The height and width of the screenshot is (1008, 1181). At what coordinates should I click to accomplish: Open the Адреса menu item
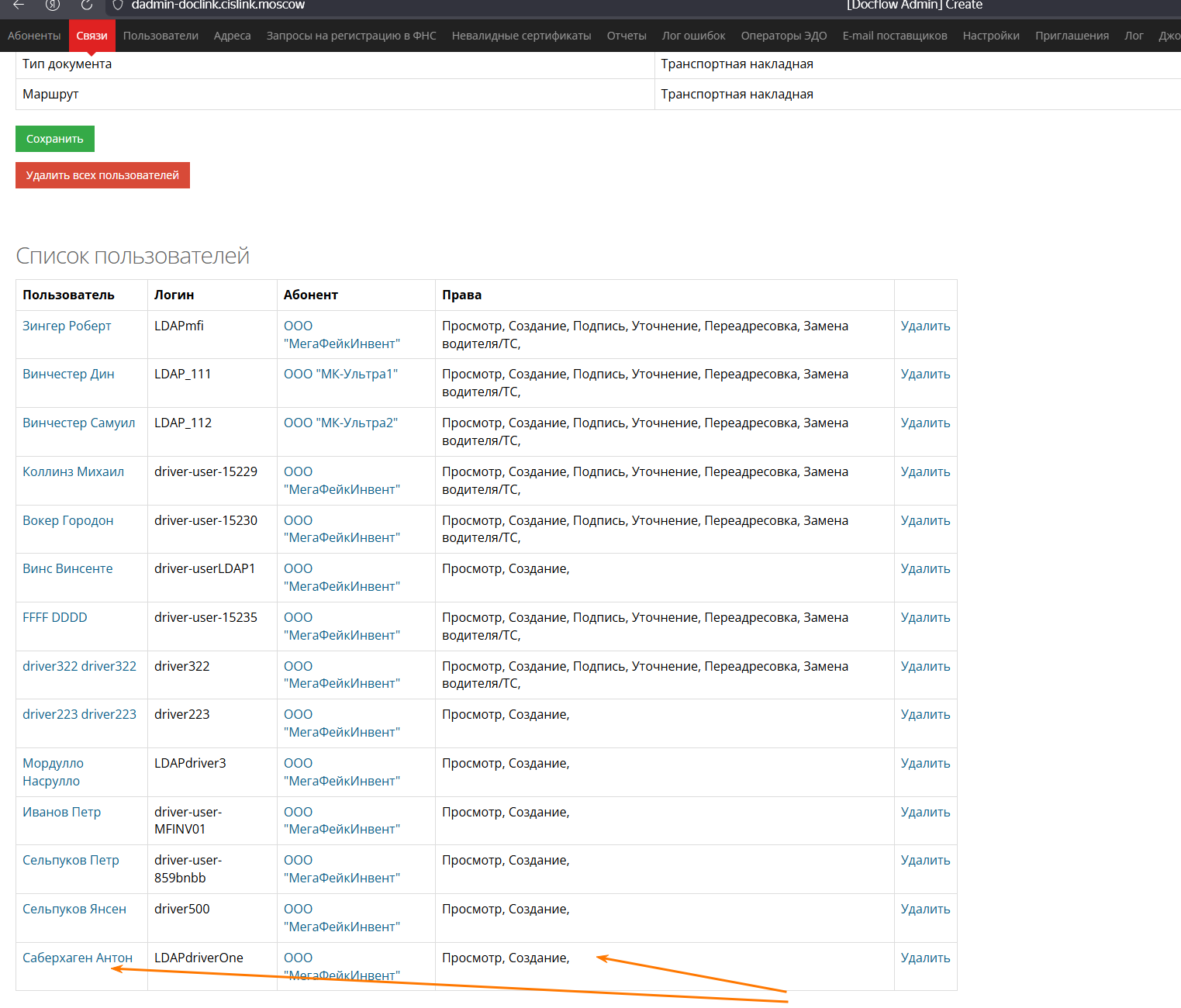pyautogui.click(x=233, y=36)
